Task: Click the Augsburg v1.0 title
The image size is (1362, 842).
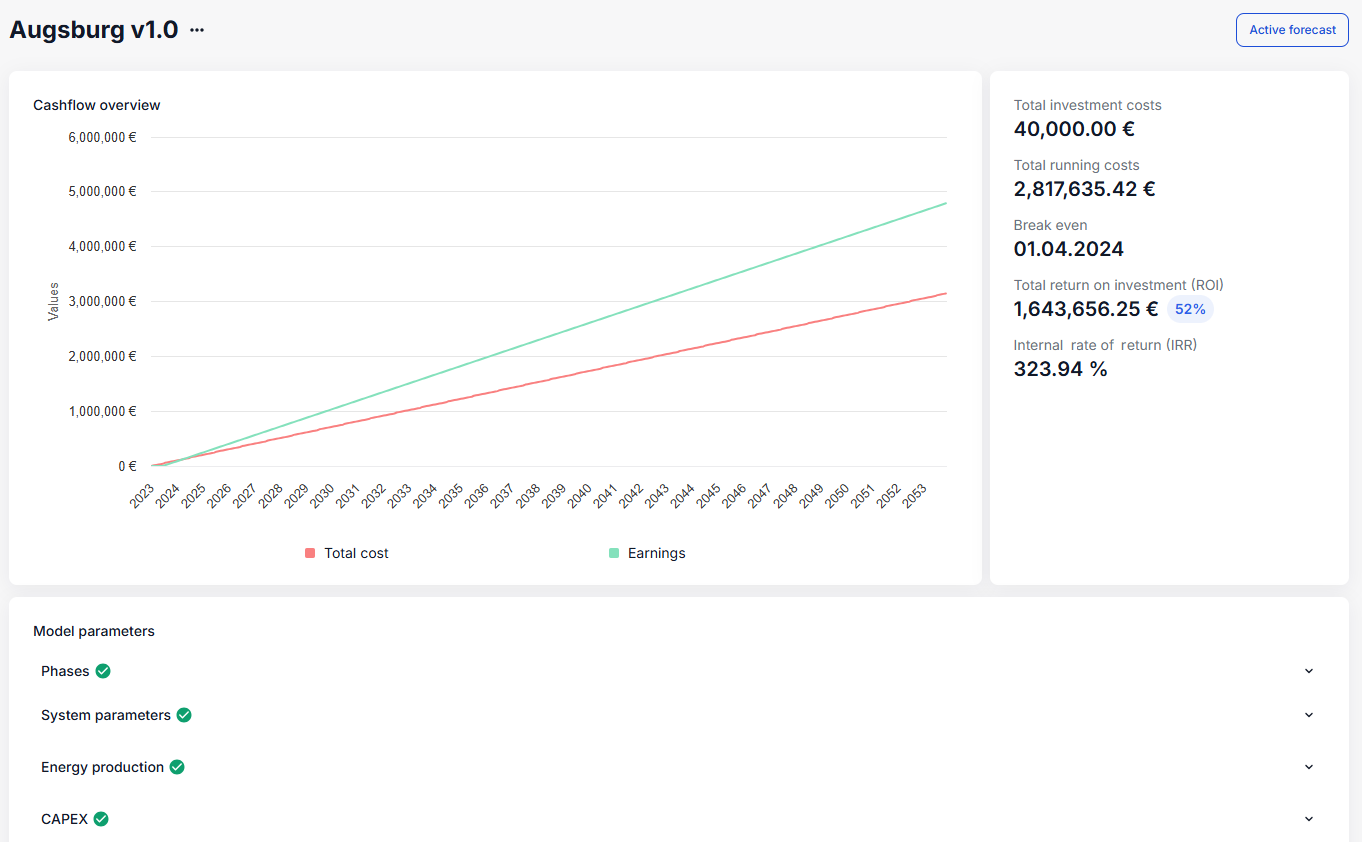Action: click(94, 30)
